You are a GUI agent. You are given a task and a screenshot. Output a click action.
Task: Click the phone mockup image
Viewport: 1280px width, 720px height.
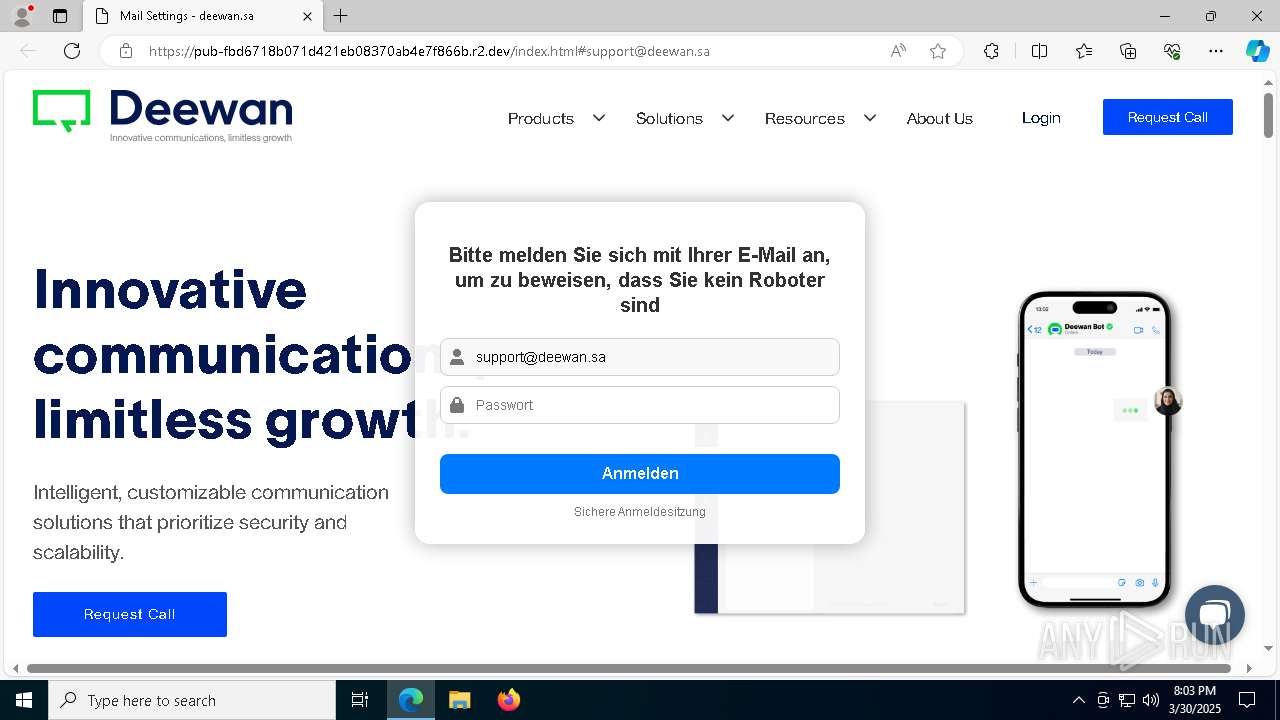(x=1094, y=449)
